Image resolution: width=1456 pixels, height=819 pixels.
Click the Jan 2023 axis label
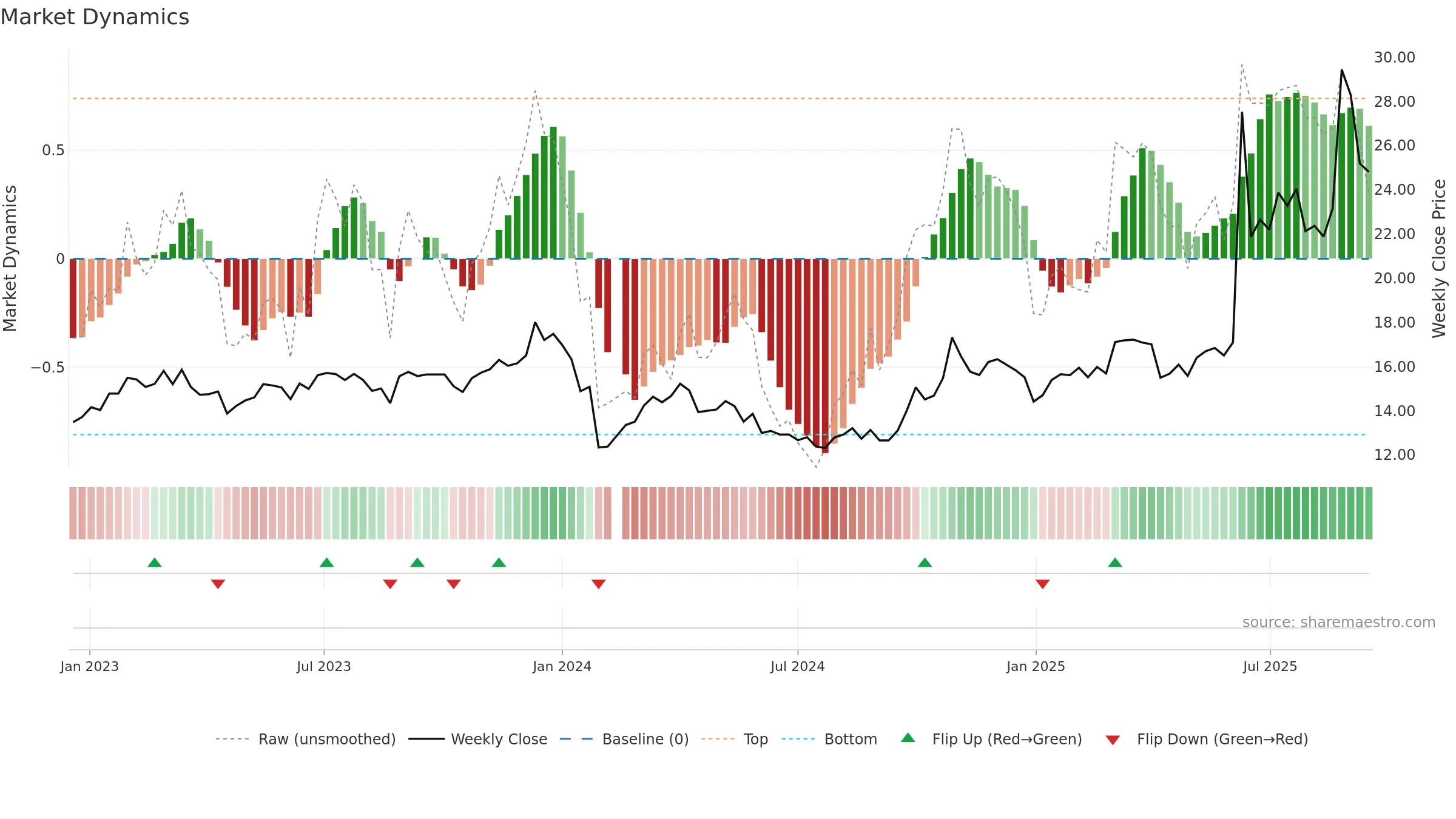pos(90,666)
